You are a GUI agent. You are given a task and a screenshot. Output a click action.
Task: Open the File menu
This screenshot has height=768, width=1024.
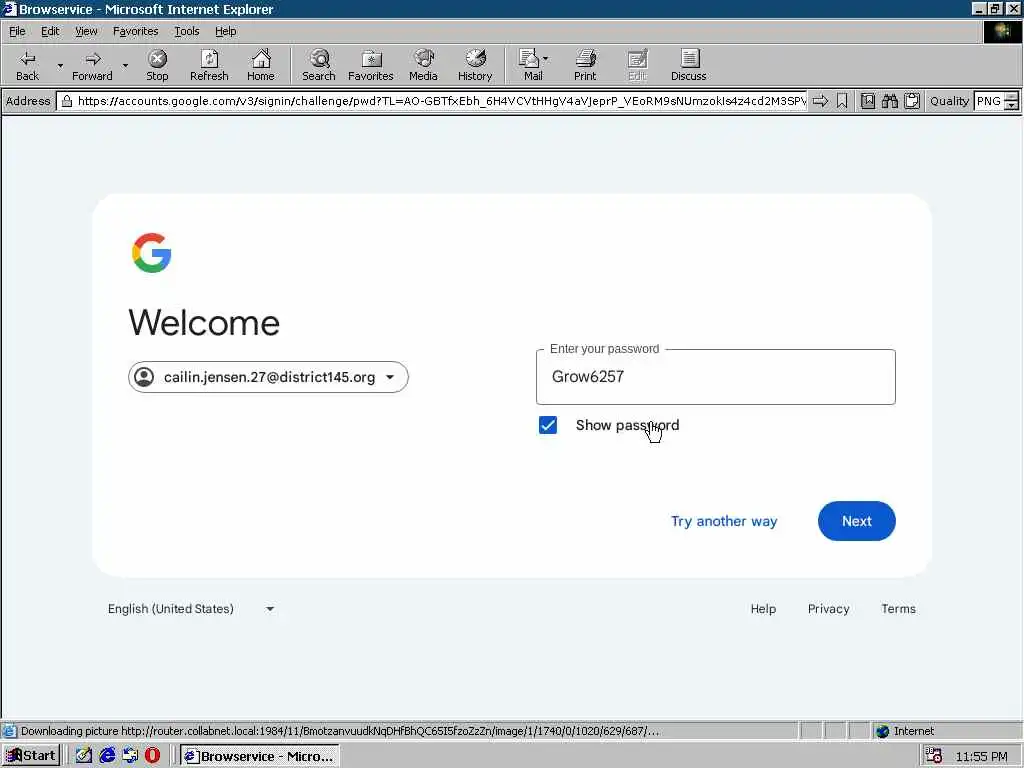pyautogui.click(x=17, y=31)
